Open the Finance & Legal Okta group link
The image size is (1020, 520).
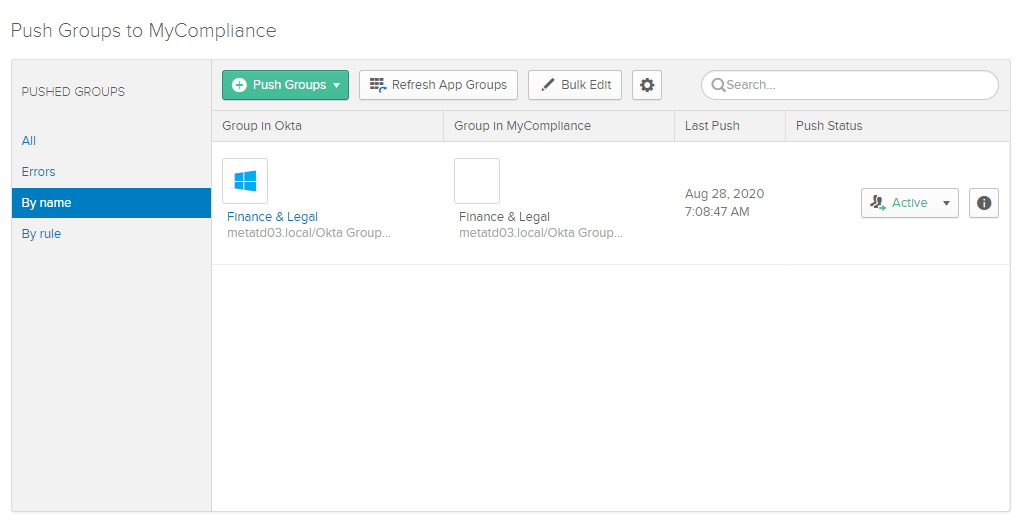click(273, 217)
